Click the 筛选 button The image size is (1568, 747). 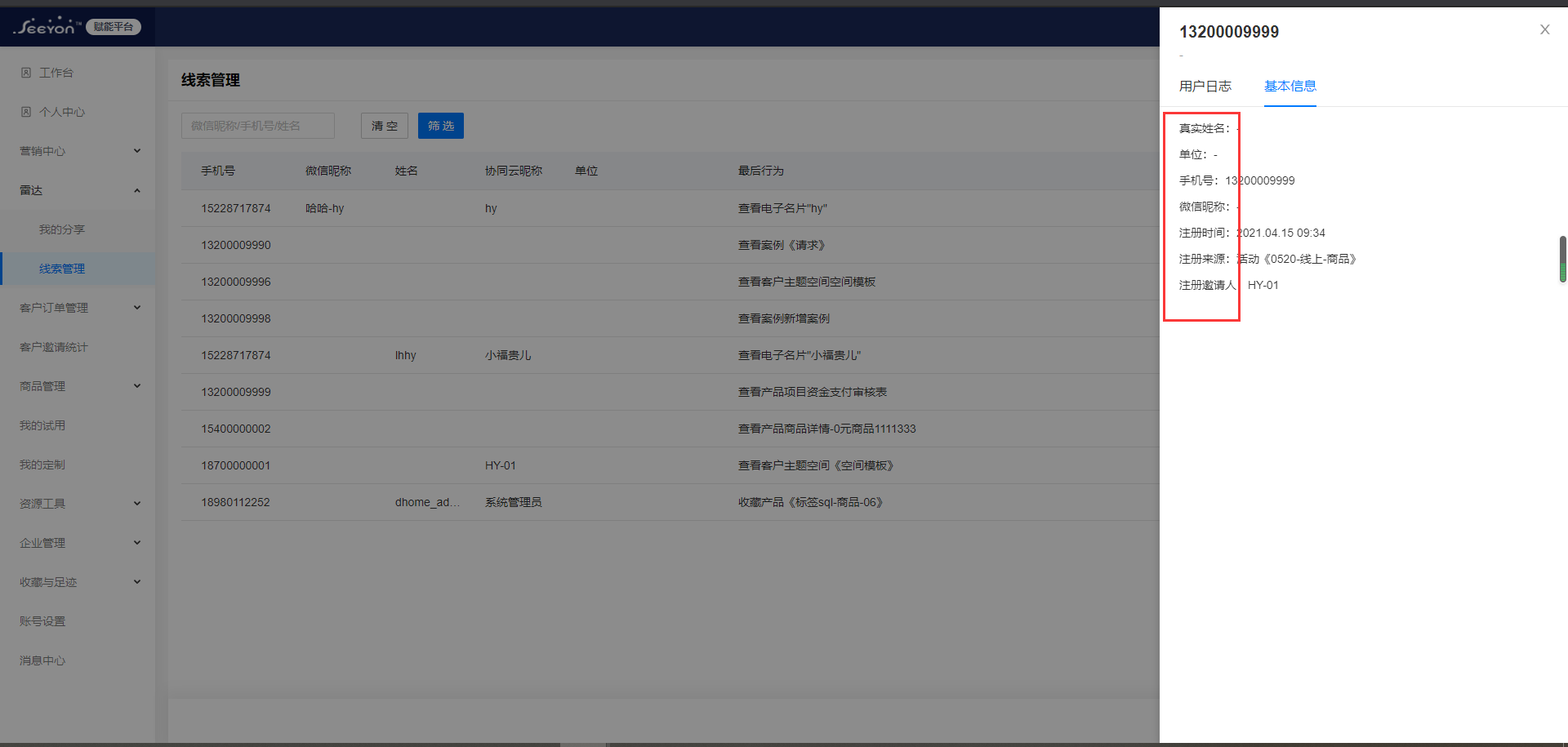click(x=441, y=126)
